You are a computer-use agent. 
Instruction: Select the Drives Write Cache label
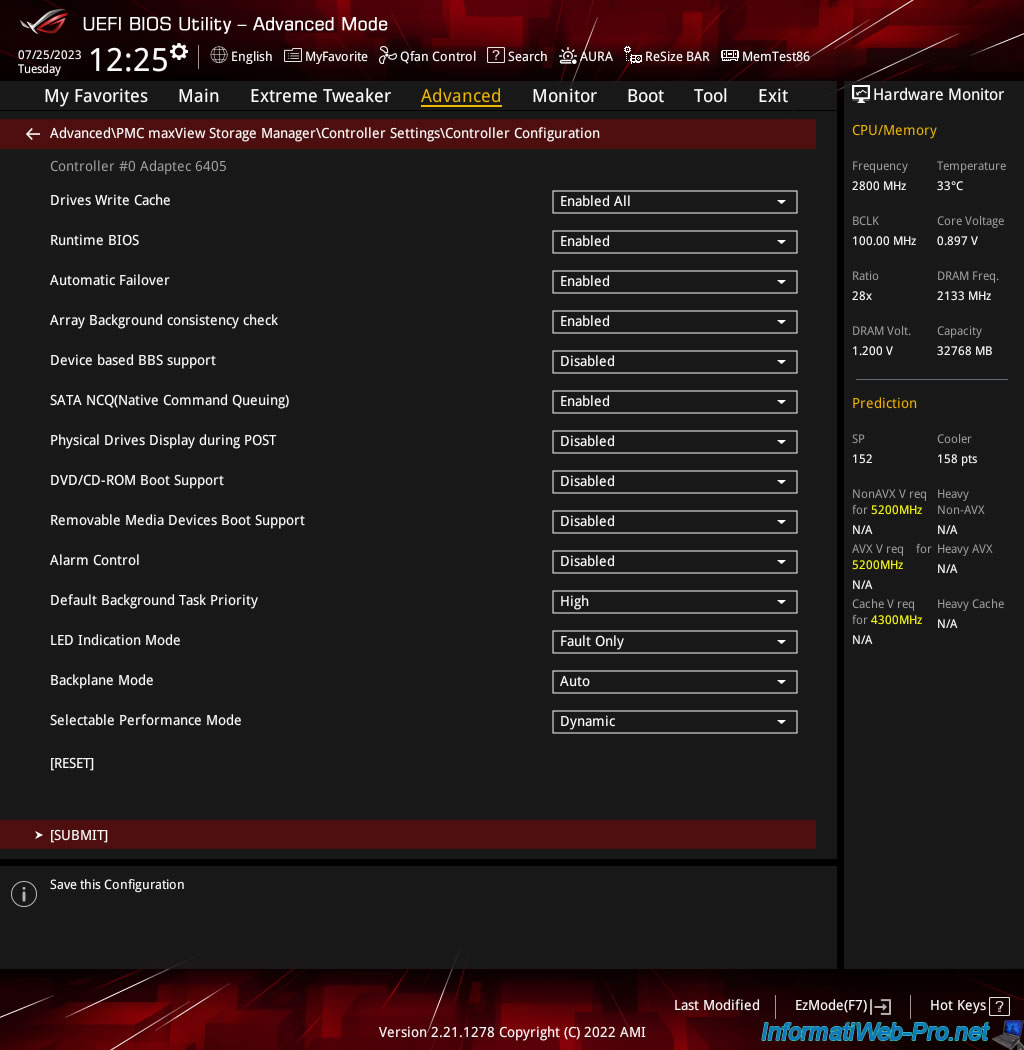[110, 200]
